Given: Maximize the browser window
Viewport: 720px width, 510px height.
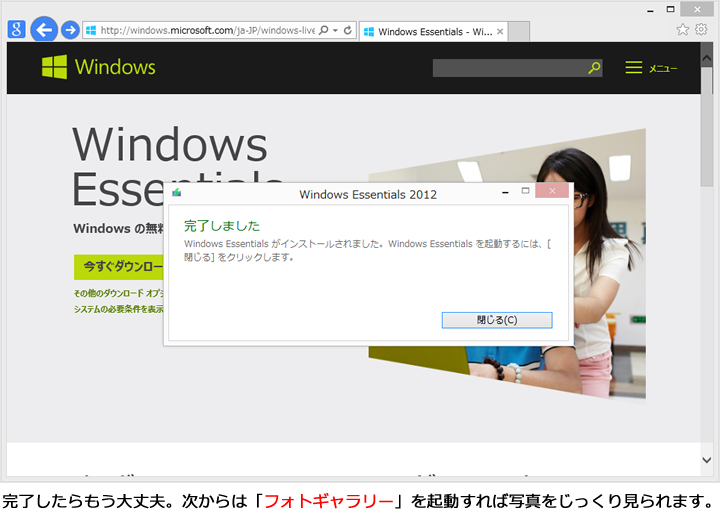Looking at the screenshot, I should pos(670,9).
